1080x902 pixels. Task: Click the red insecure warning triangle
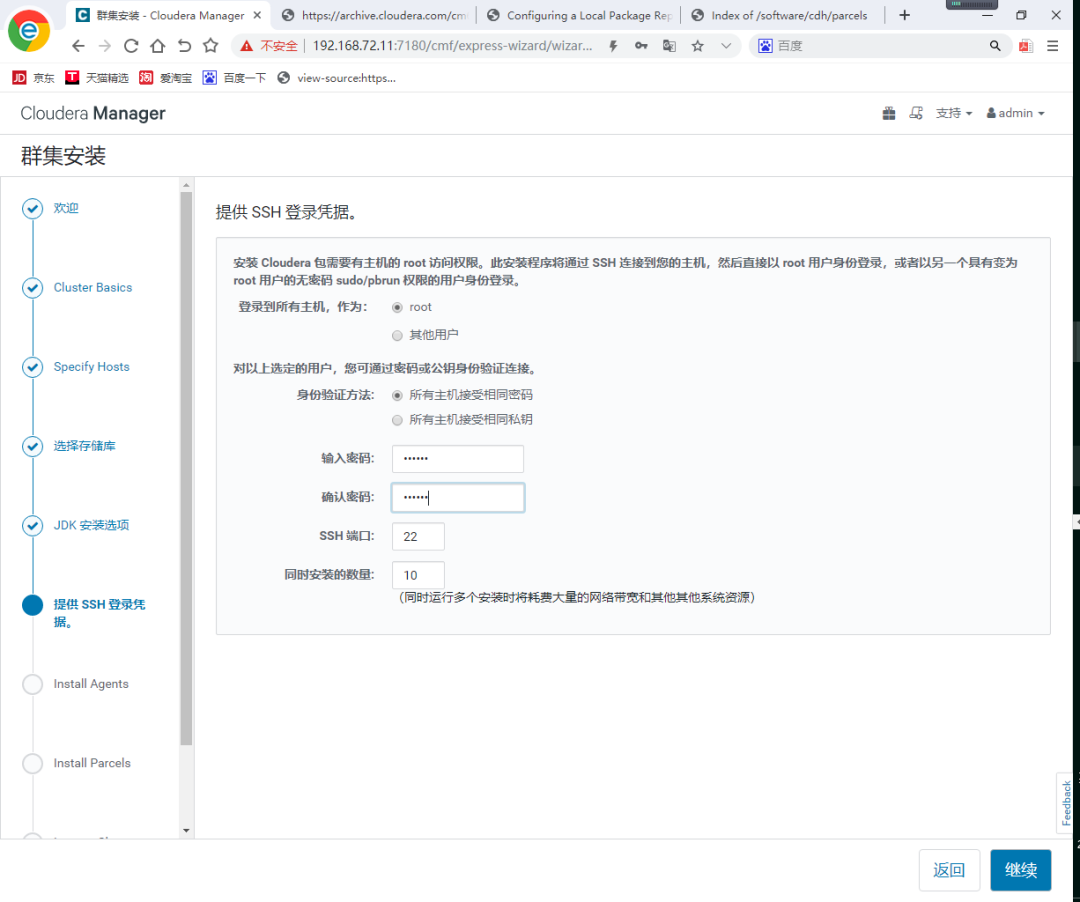[246, 46]
